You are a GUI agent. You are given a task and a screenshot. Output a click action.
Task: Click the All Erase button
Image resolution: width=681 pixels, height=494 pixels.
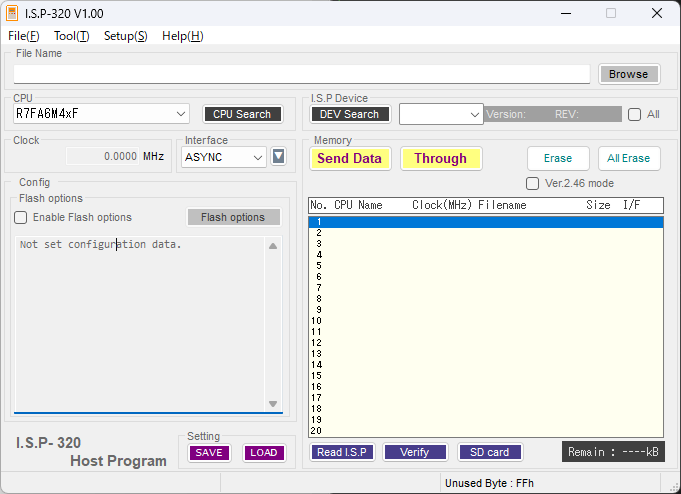coord(628,158)
